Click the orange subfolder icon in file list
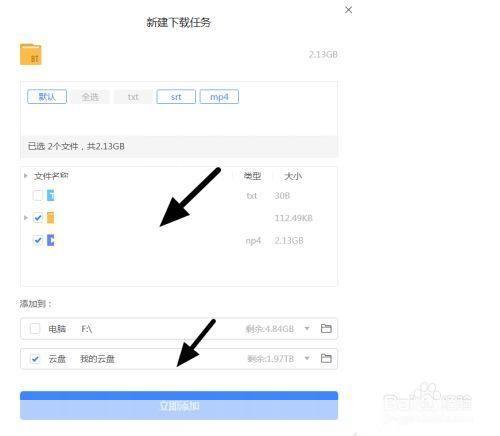The image size is (500, 436). pyautogui.click(x=50, y=218)
